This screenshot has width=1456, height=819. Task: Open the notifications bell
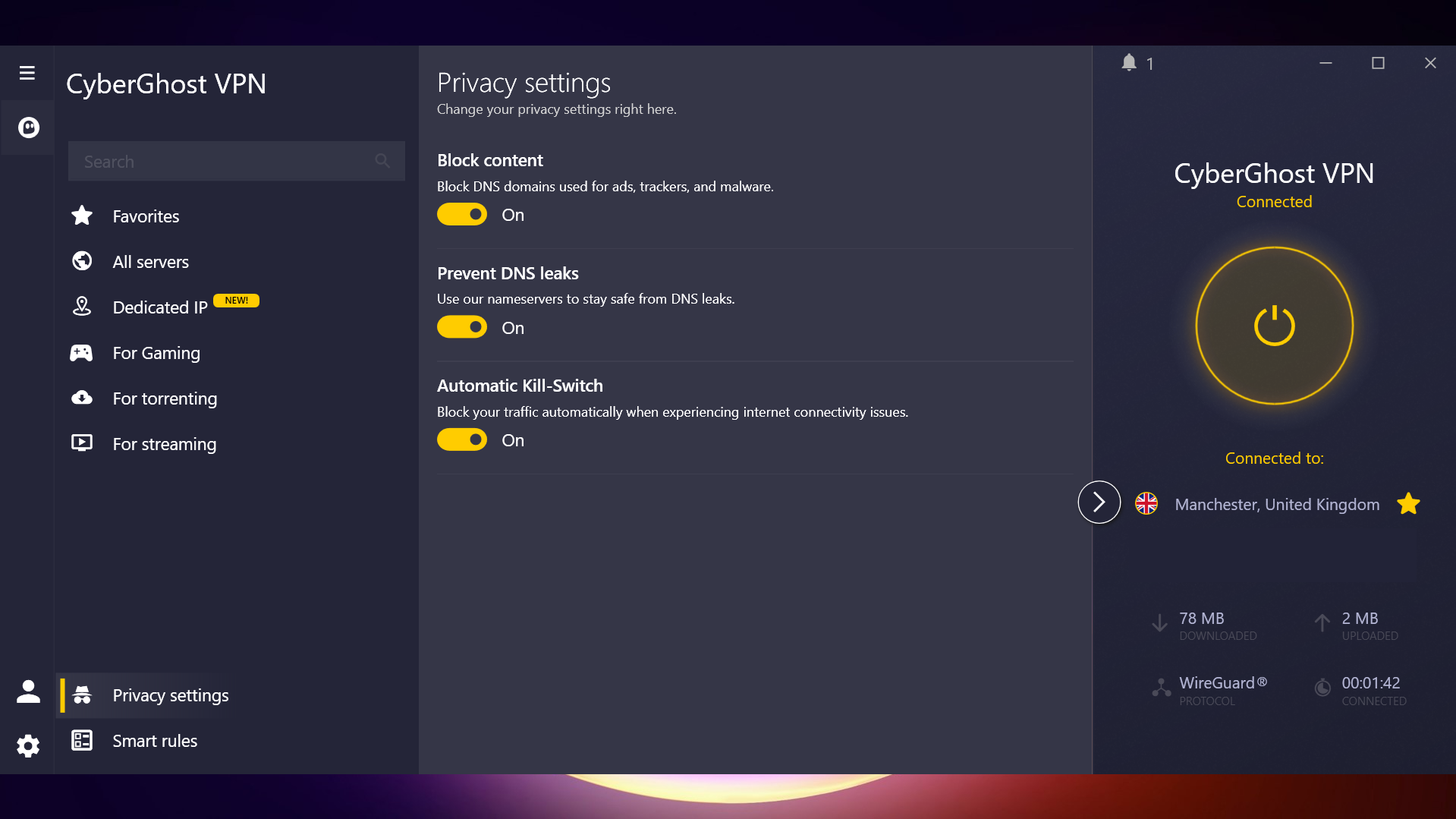coord(1129,63)
